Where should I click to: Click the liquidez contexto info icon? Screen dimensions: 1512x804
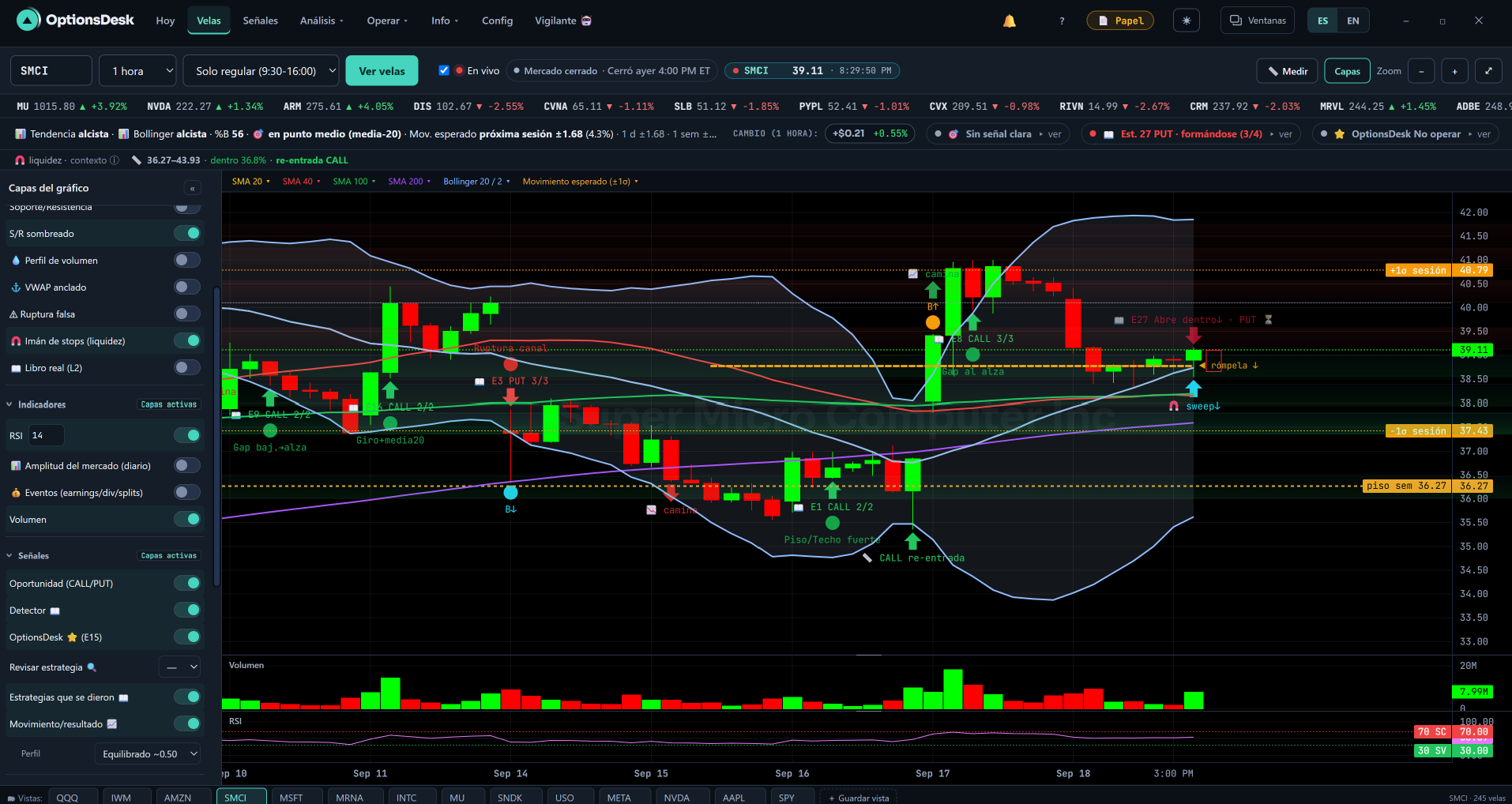coord(115,160)
